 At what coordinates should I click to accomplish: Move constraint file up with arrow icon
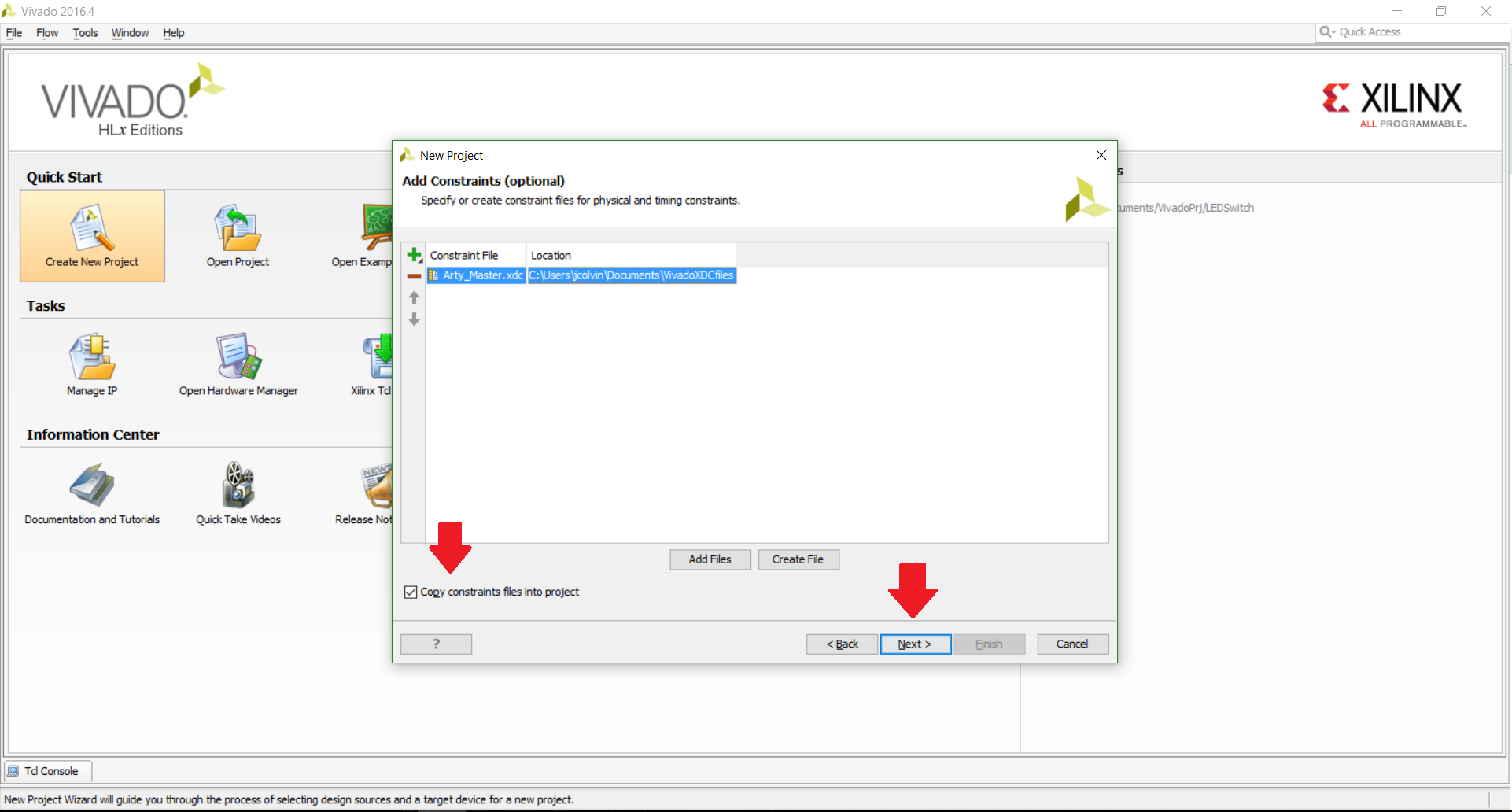pos(414,298)
